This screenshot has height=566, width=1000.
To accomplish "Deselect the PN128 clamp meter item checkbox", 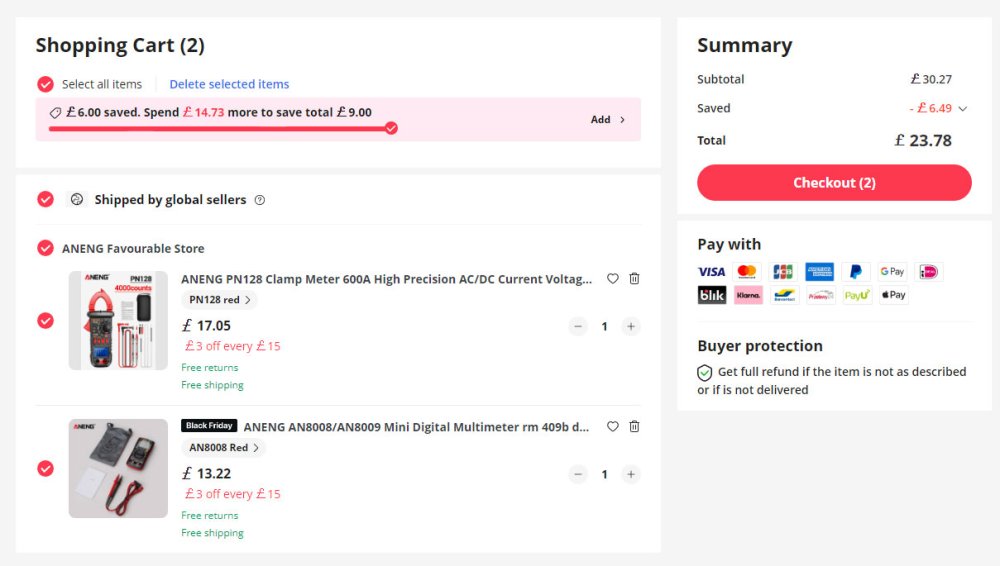I will [x=45, y=320].
